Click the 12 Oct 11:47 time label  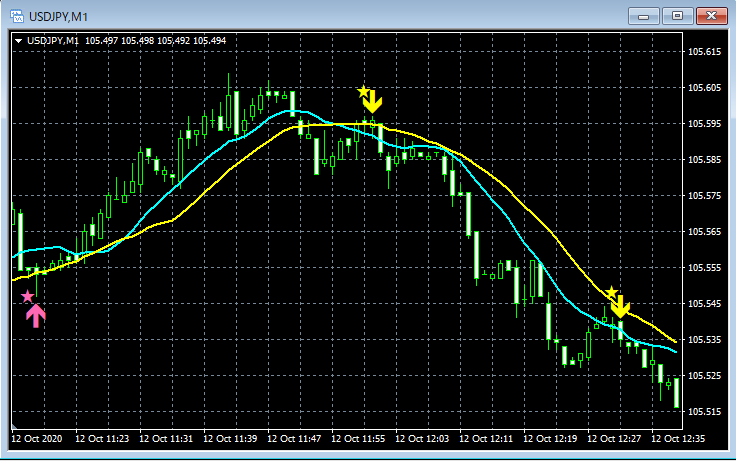click(x=294, y=438)
